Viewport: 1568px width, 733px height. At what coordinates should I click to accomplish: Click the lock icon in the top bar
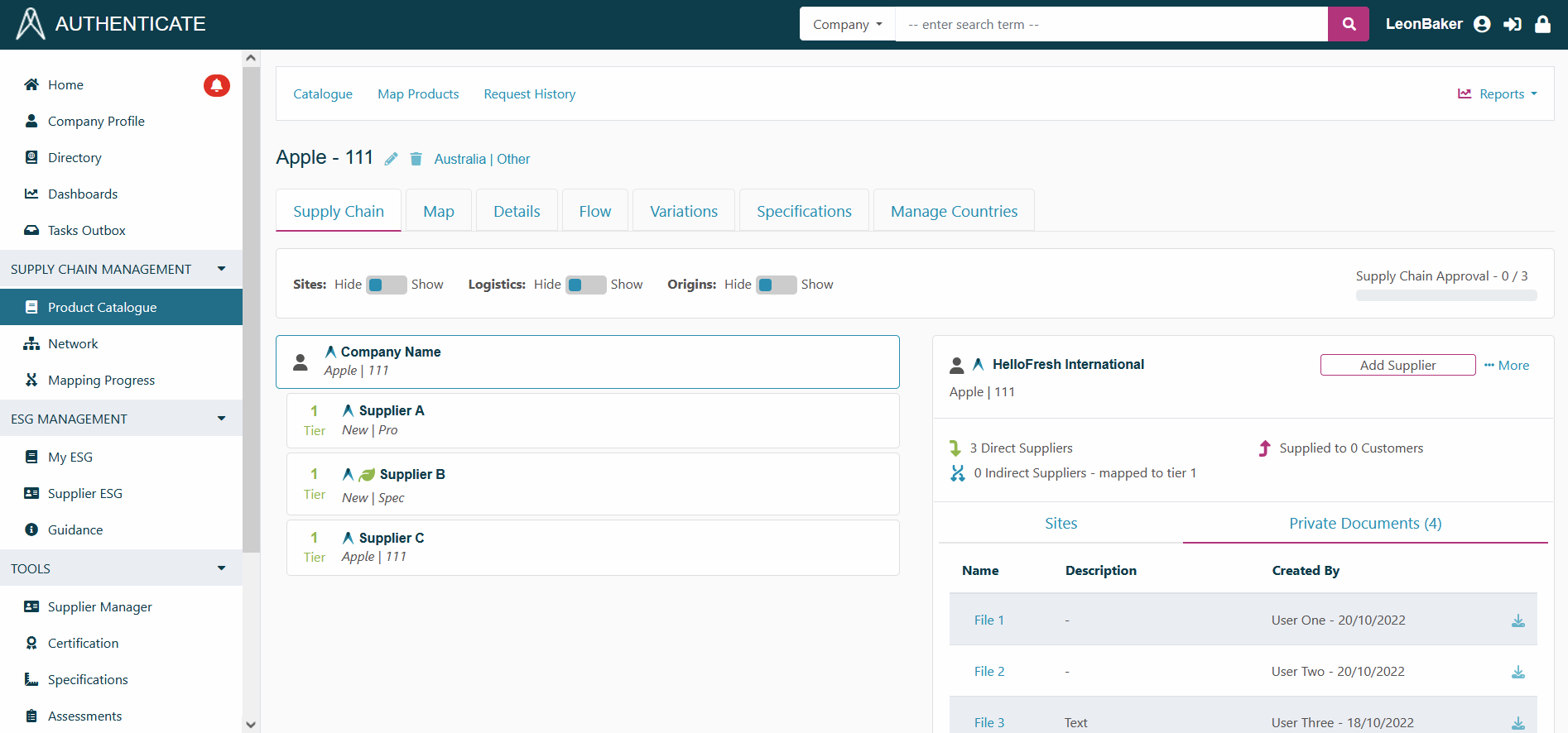click(1542, 24)
